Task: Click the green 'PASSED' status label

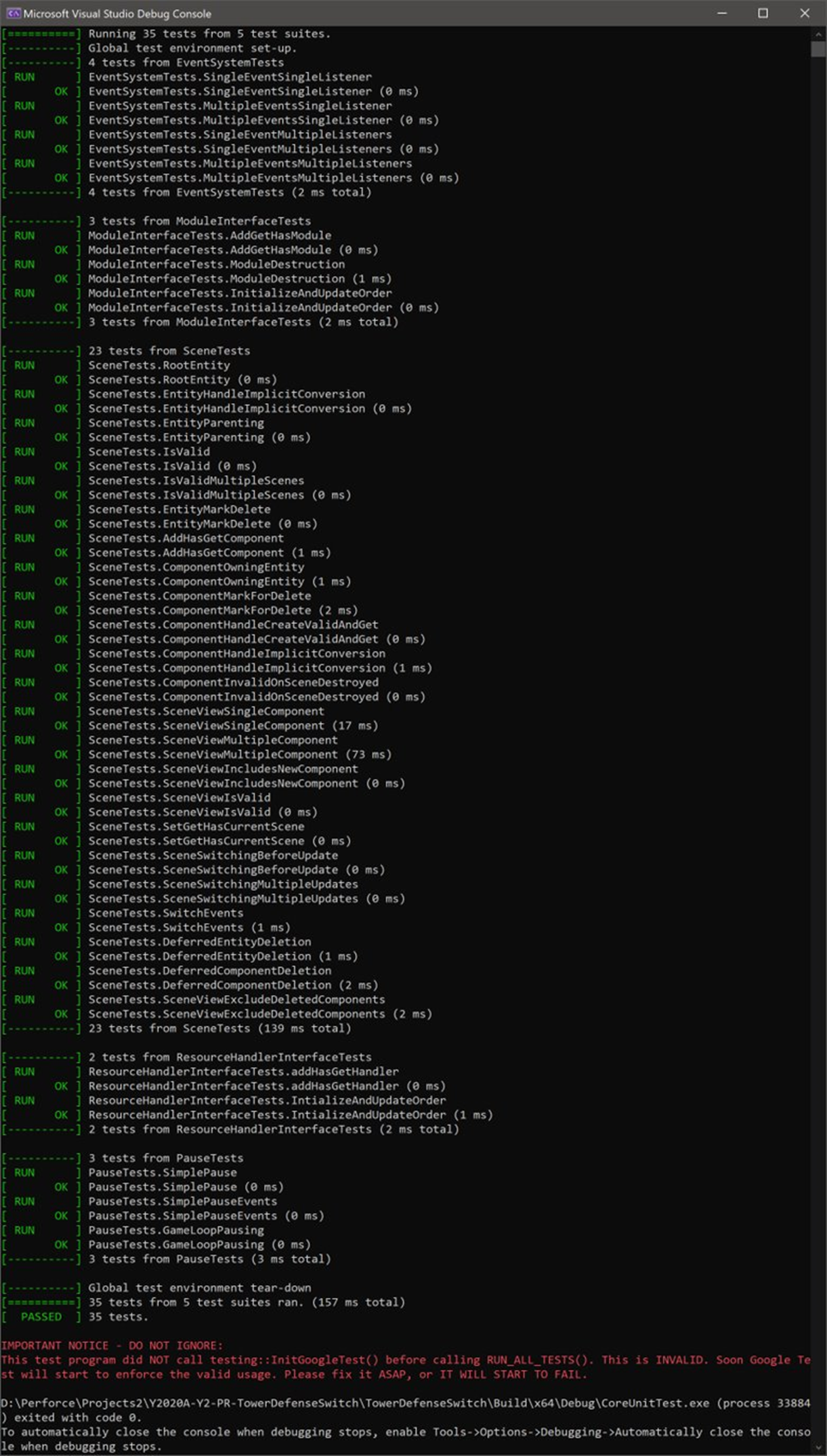Action: tap(41, 1317)
